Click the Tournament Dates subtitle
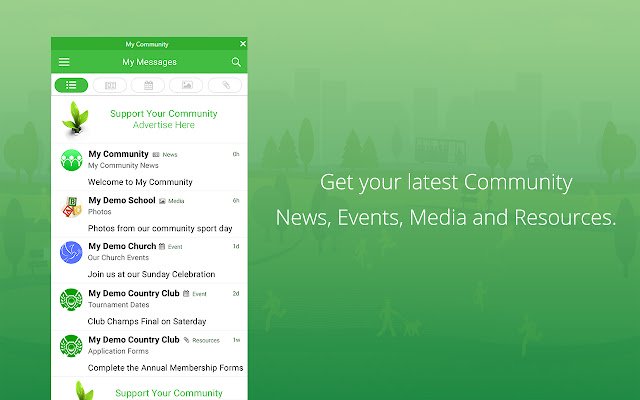The width and height of the screenshot is (640, 400). coord(119,305)
